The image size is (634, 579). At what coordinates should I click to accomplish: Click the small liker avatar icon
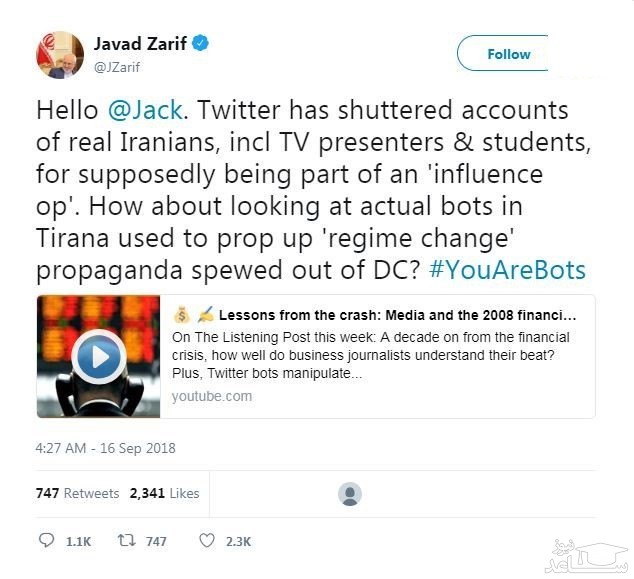click(349, 493)
